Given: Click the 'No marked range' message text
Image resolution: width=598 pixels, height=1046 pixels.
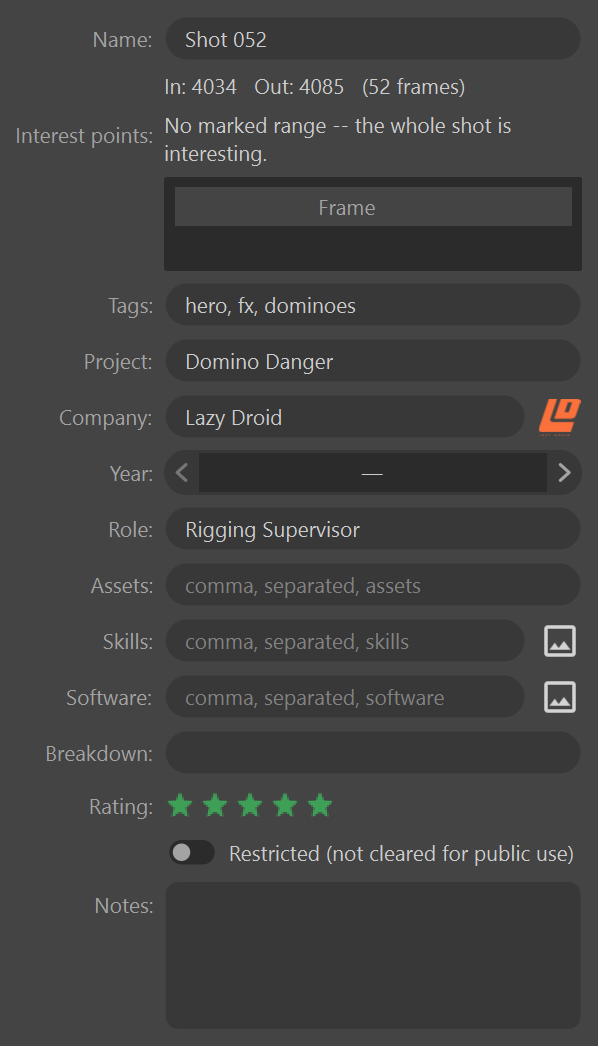Looking at the screenshot, I should (x=338, y=139).
